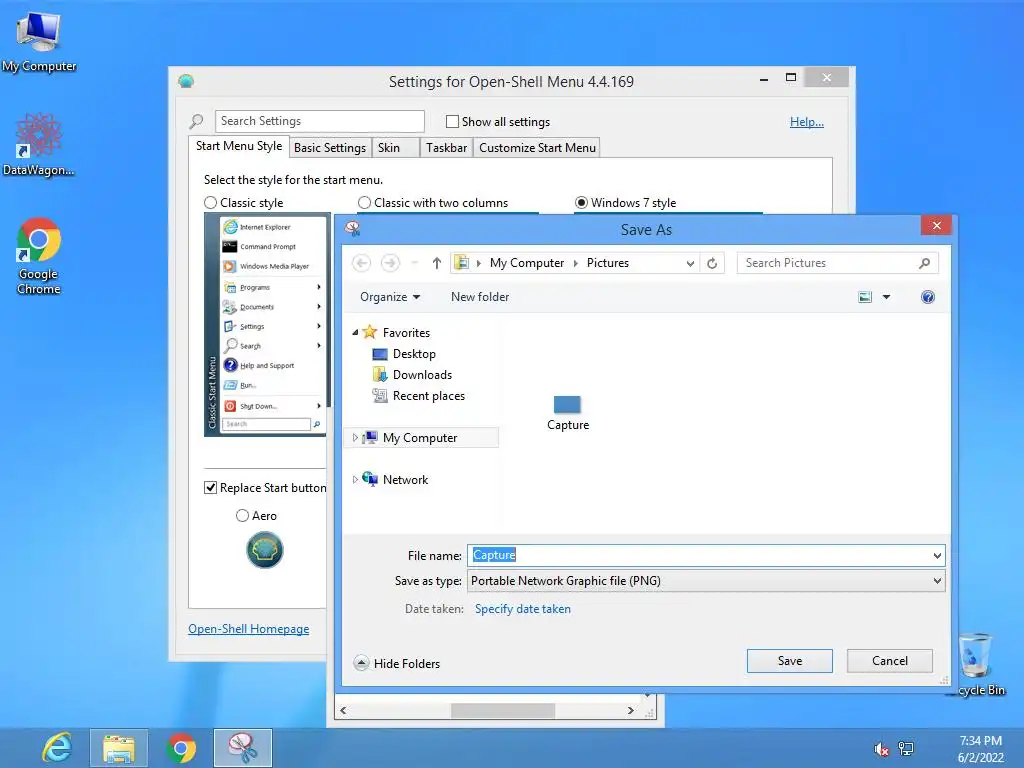Switch to Snipping Tool in the taskbar
This screenshot has width=1024, height=768.
pyautogui.click(x=243, y=748)
